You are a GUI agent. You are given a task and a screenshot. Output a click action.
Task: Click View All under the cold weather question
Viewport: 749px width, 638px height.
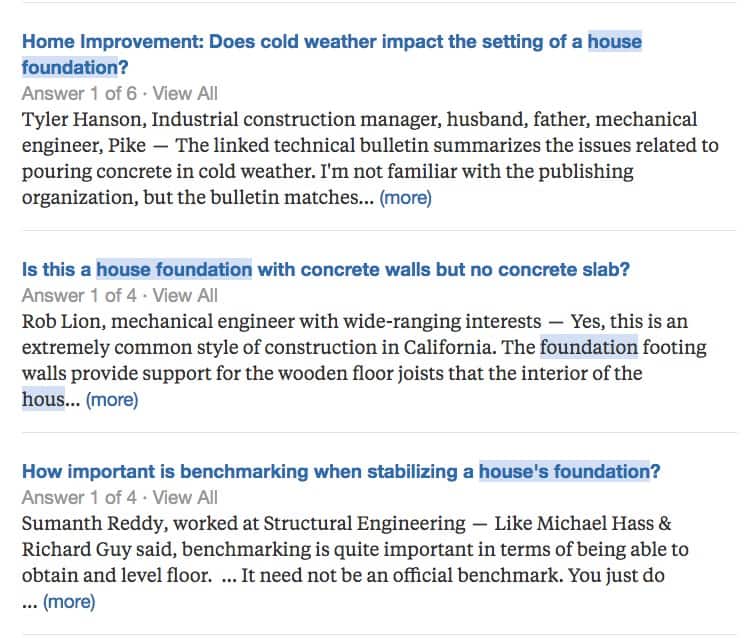[185, 94]
